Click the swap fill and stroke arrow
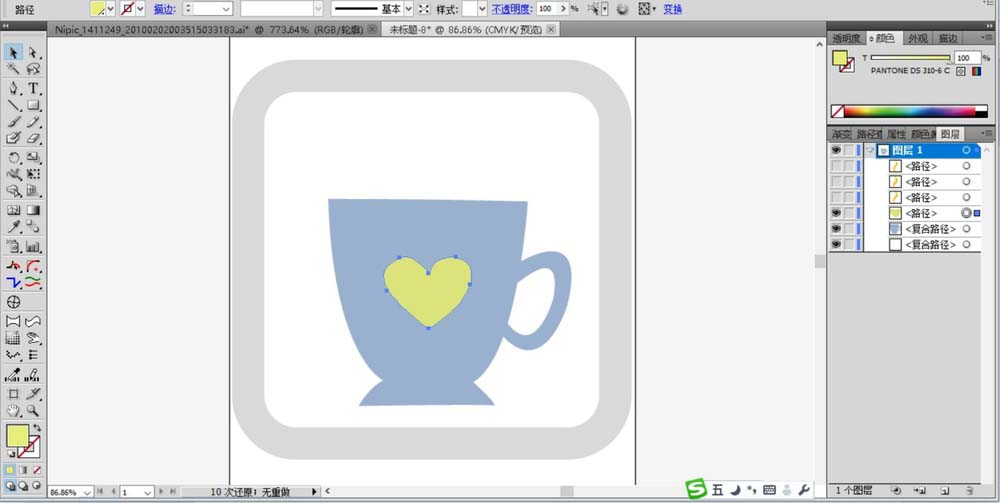 tap(36, 428)
